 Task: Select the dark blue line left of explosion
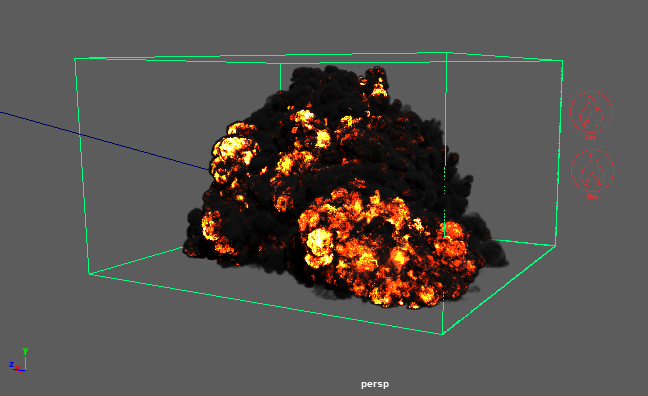pyautogui.click(x=103, y=141)
